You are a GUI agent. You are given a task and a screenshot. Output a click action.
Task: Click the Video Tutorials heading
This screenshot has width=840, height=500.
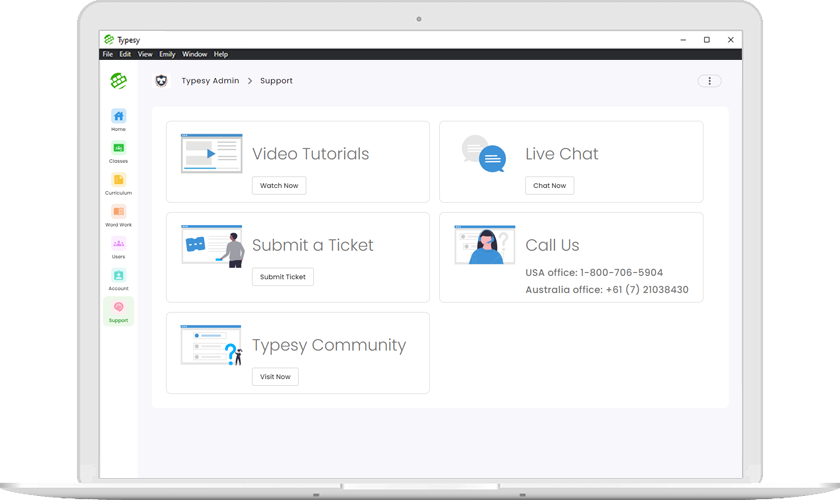(311, 154)
